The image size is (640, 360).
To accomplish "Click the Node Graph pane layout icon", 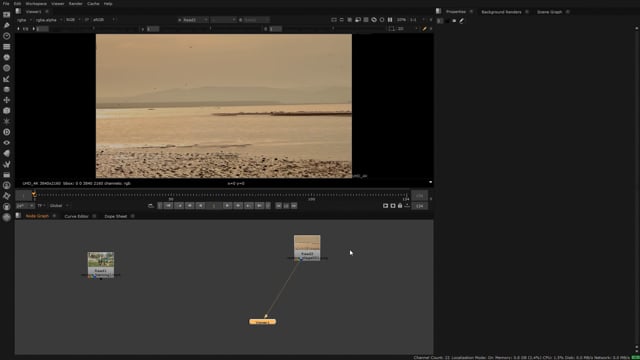I will coord(18,216).
